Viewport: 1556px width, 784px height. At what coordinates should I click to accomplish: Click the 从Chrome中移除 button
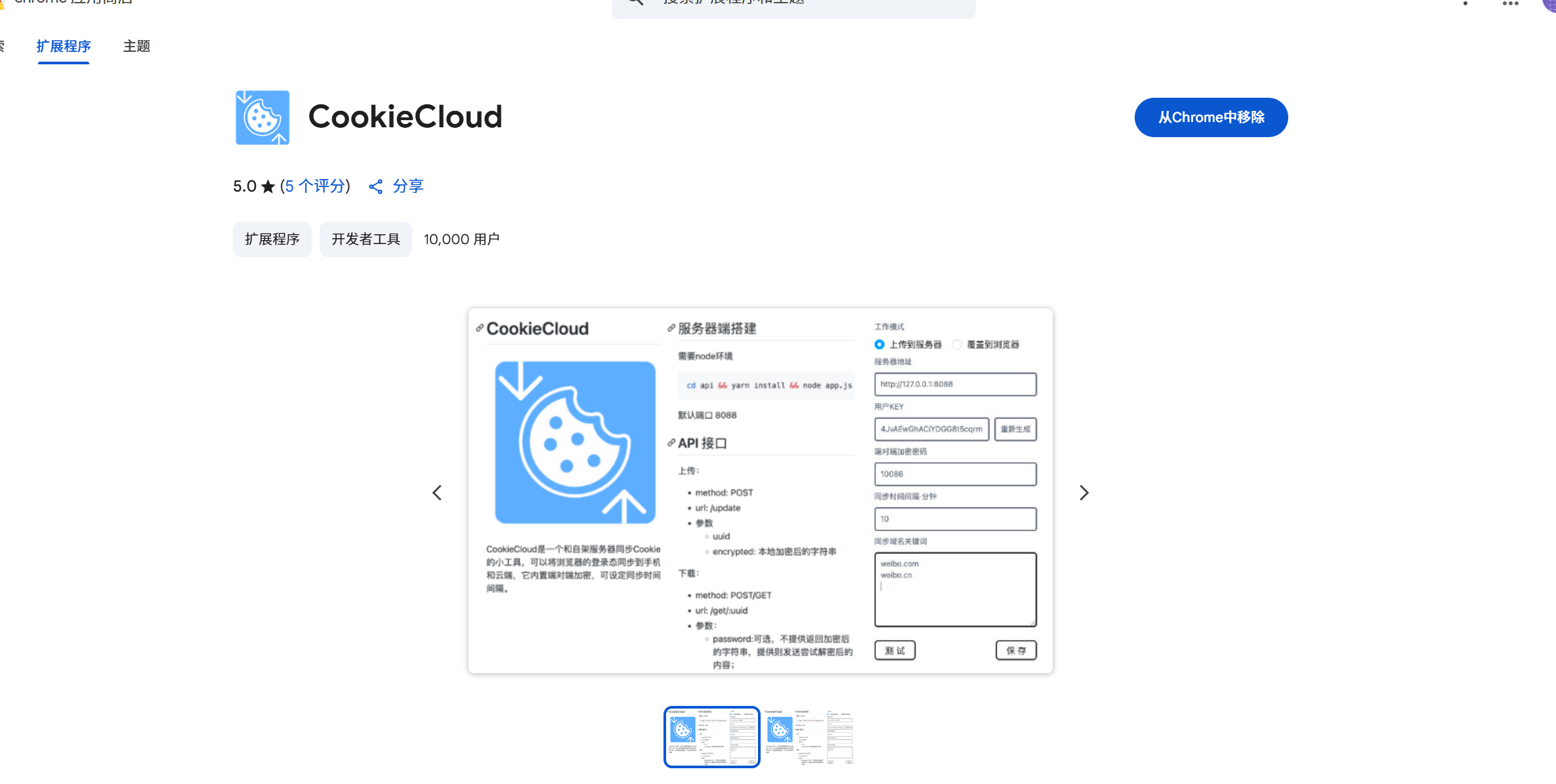click(1211, 117)
